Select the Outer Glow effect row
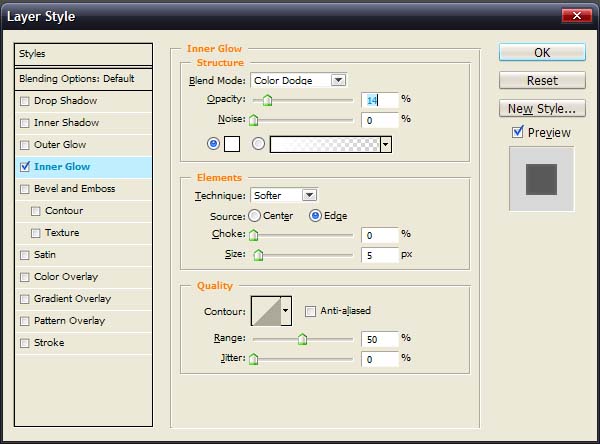Image resolution: width=600 pixels, height=444 pixels. click(83, 145)
